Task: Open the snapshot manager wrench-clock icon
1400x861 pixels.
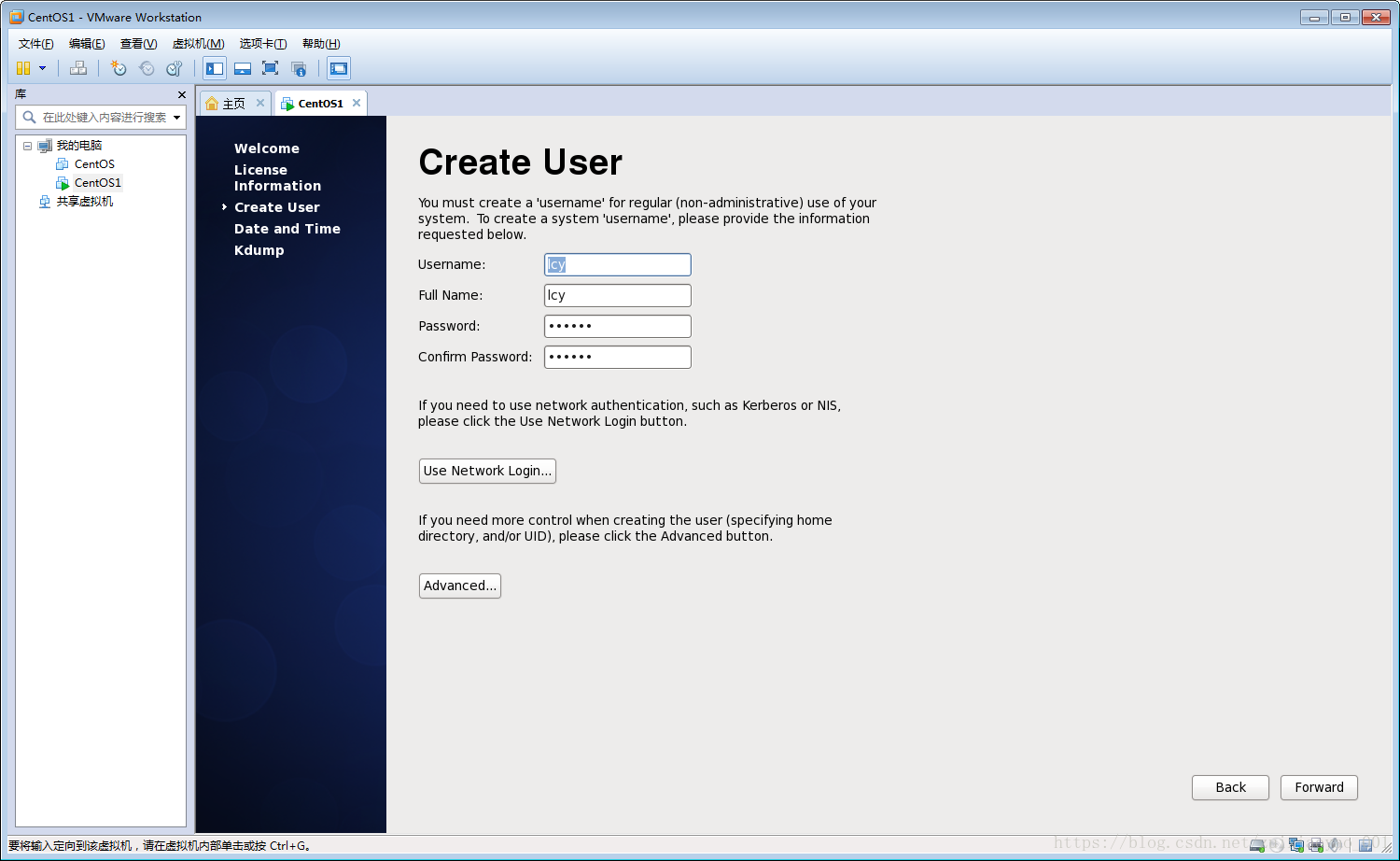Action: pos(175,68)
